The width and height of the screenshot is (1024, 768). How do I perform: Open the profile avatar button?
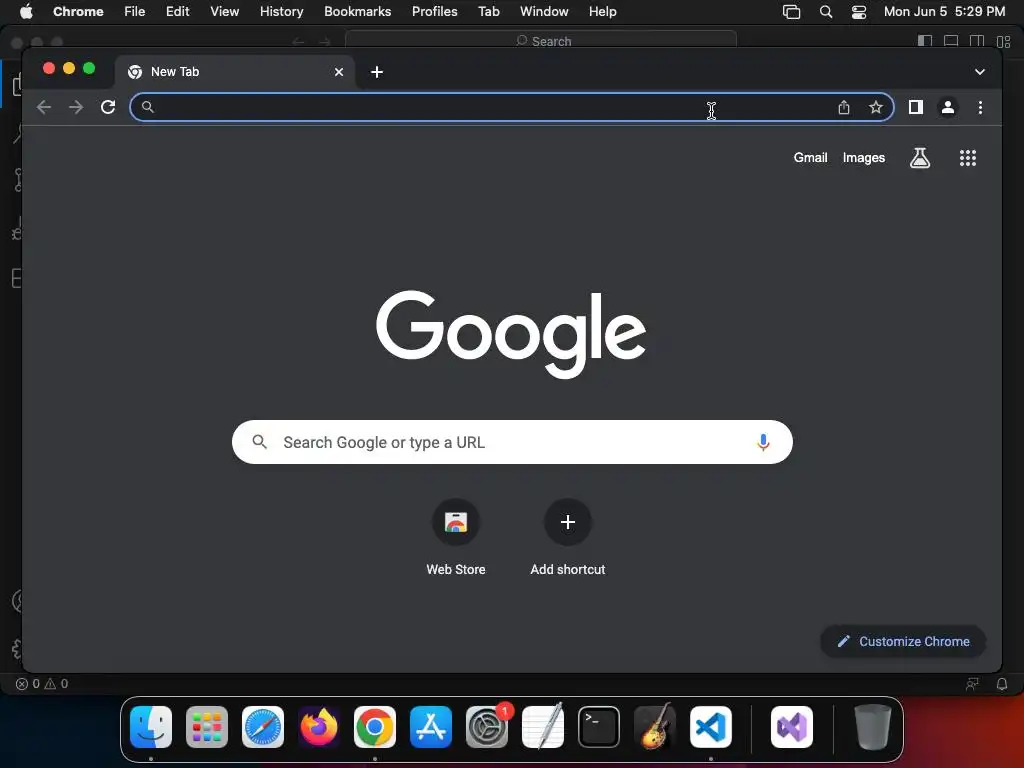[x=948, y=107]
